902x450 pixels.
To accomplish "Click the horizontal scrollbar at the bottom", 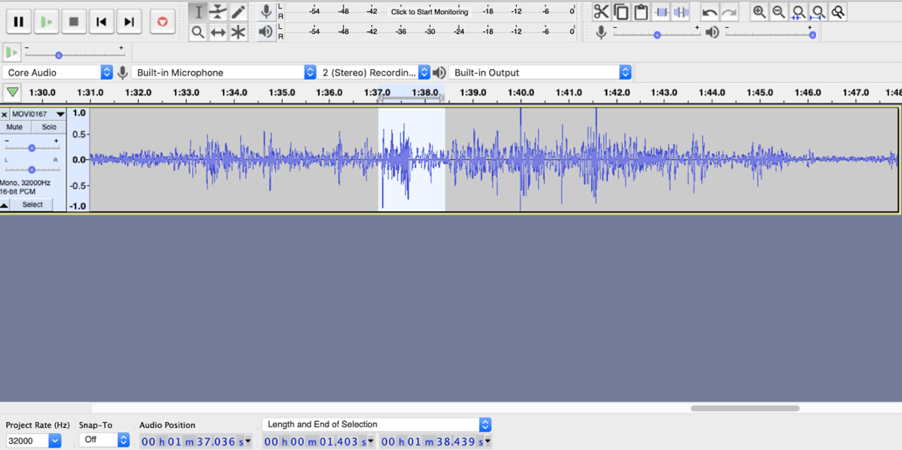I will pos(744,408).
